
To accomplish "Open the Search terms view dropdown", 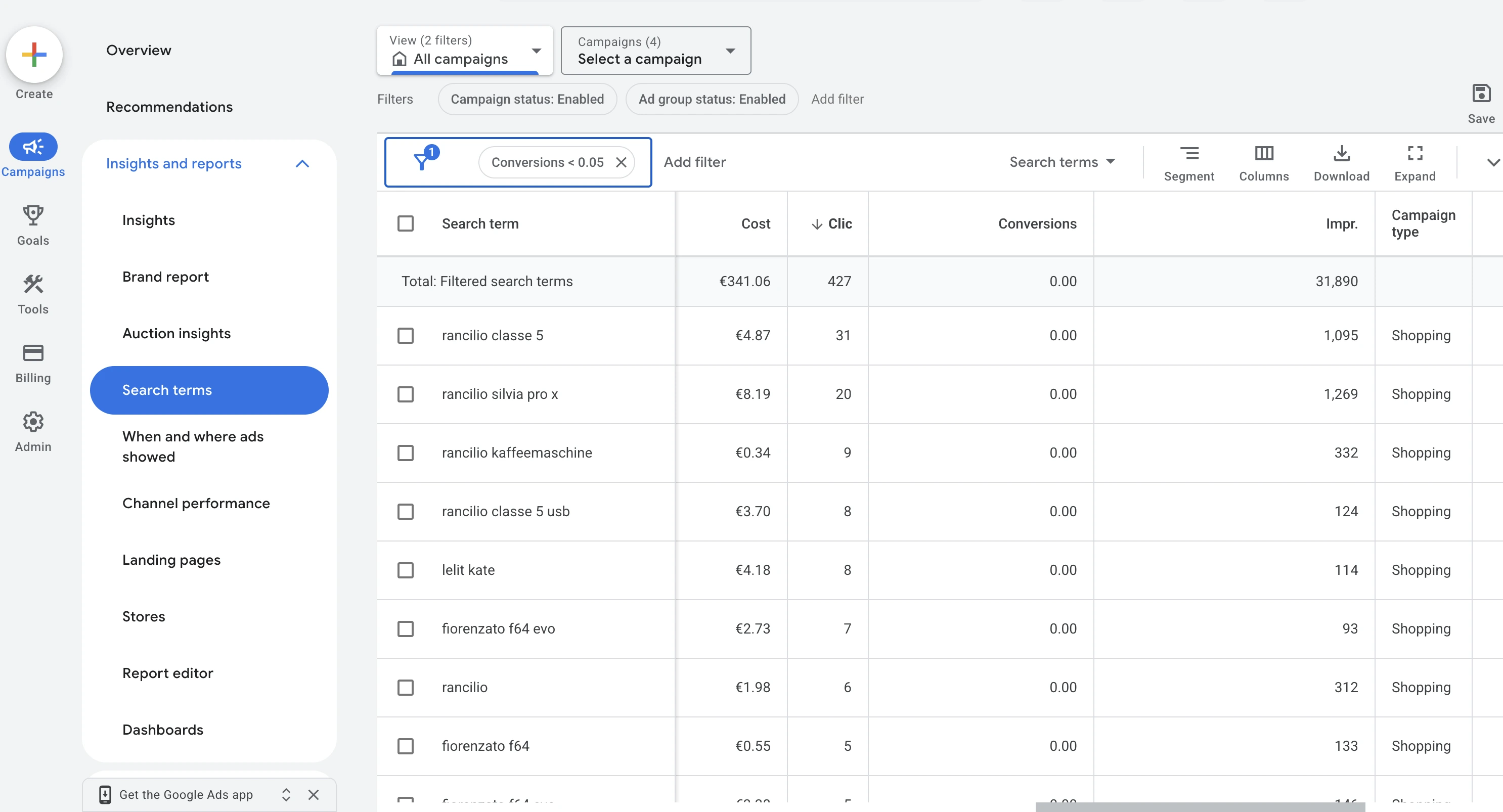I will point(1062,162).
